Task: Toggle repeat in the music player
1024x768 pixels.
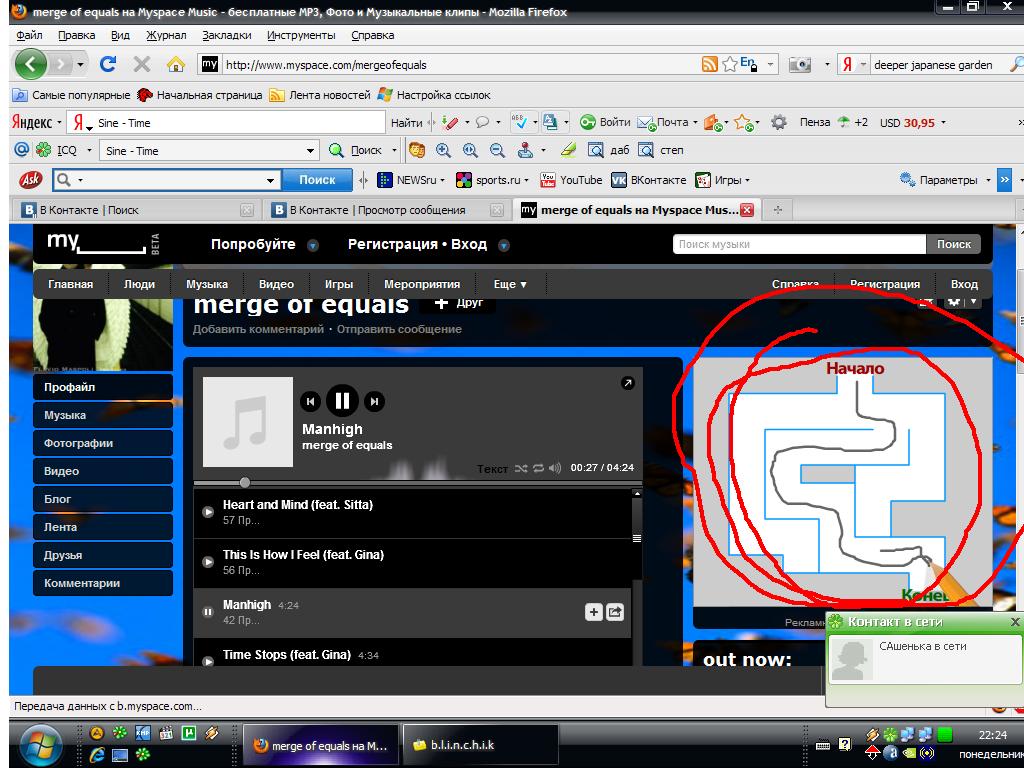Action: click(x=538, y=468)
